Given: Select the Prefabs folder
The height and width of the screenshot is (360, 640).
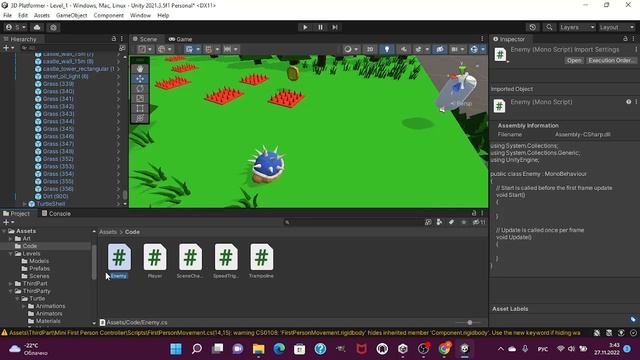Looking at the screenshot, I should click(40, 269).
